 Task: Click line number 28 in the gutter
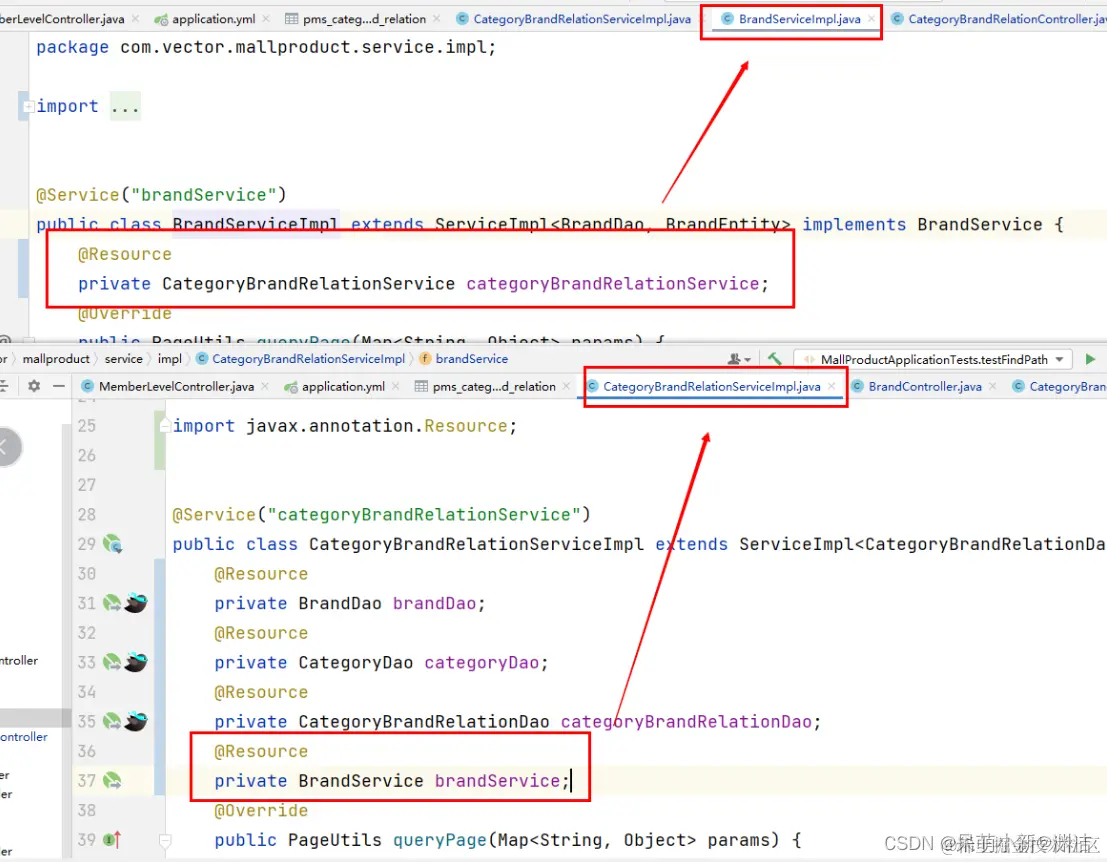[86, 515]
